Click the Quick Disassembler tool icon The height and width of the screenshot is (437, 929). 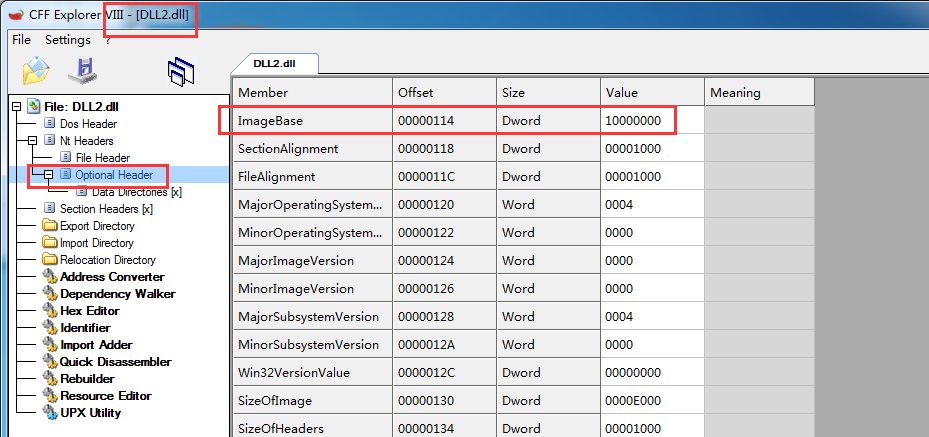pos(50,361)
